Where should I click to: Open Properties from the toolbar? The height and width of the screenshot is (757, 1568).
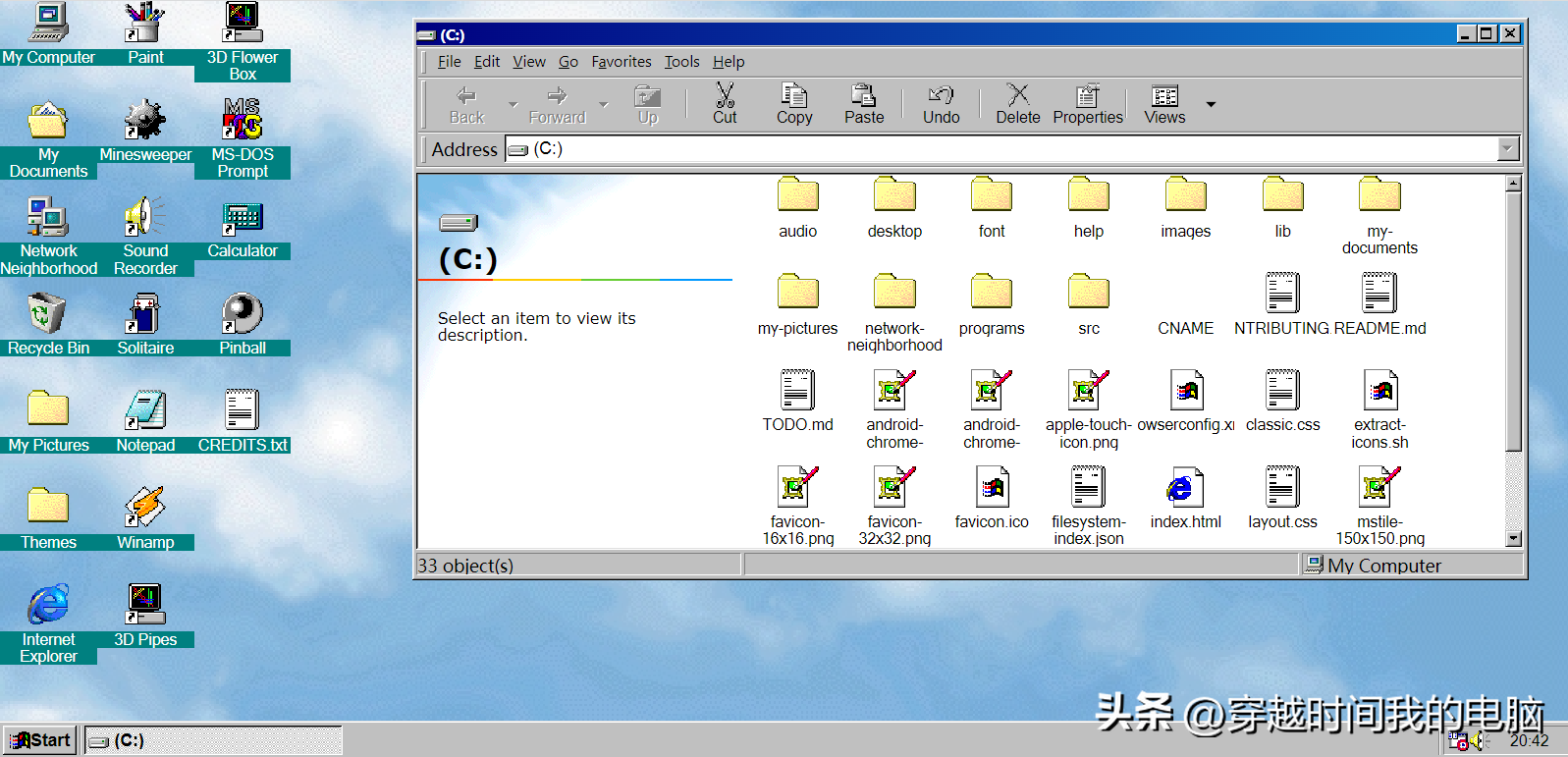coord(1088,104)
